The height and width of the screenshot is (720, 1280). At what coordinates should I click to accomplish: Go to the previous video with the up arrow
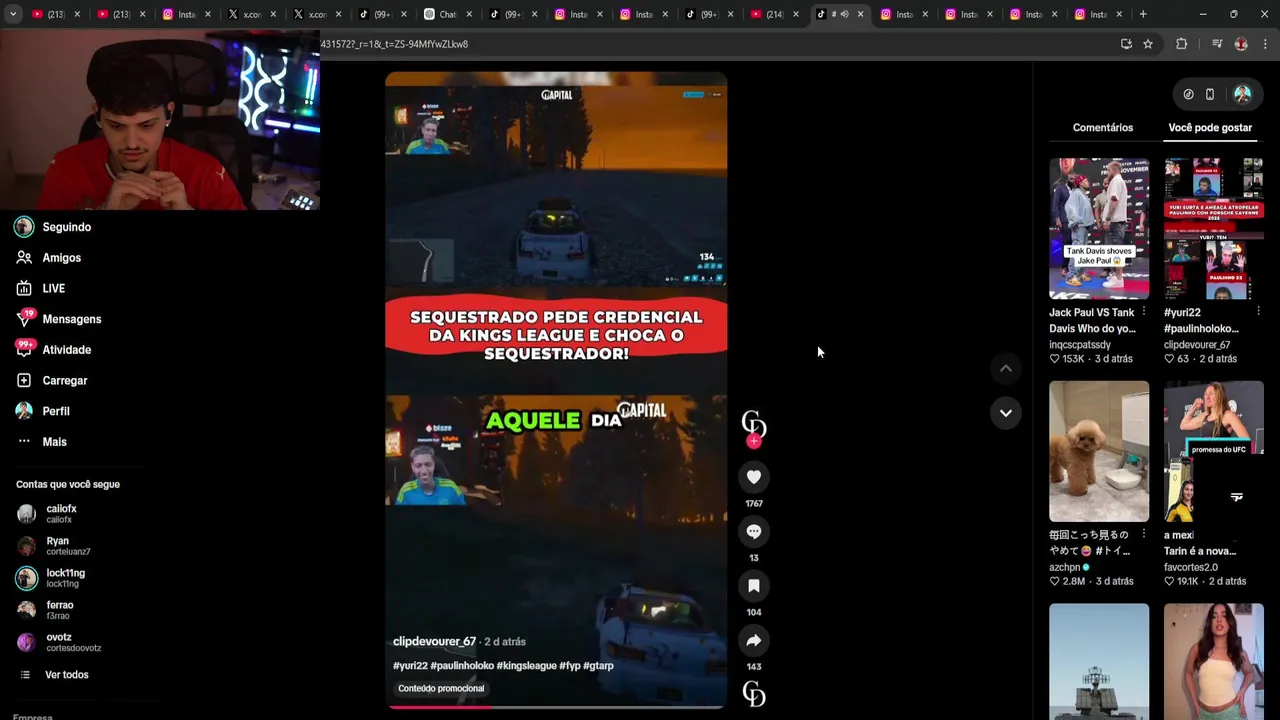coord(1006,368)
